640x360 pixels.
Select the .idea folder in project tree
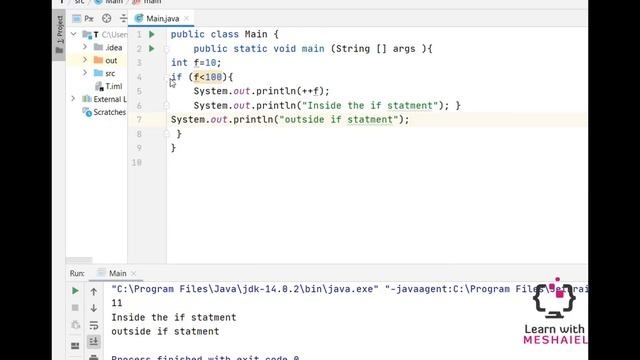point(108,47)
